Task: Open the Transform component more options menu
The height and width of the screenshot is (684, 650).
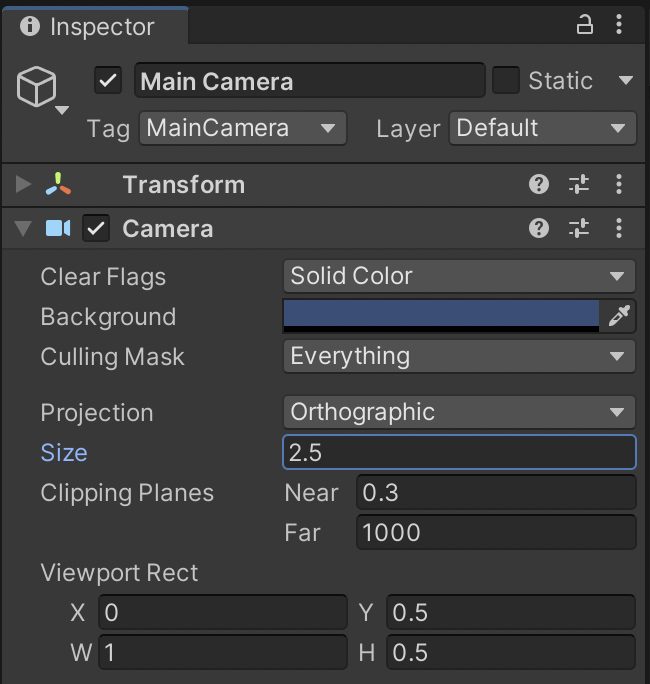Action: 619,184
